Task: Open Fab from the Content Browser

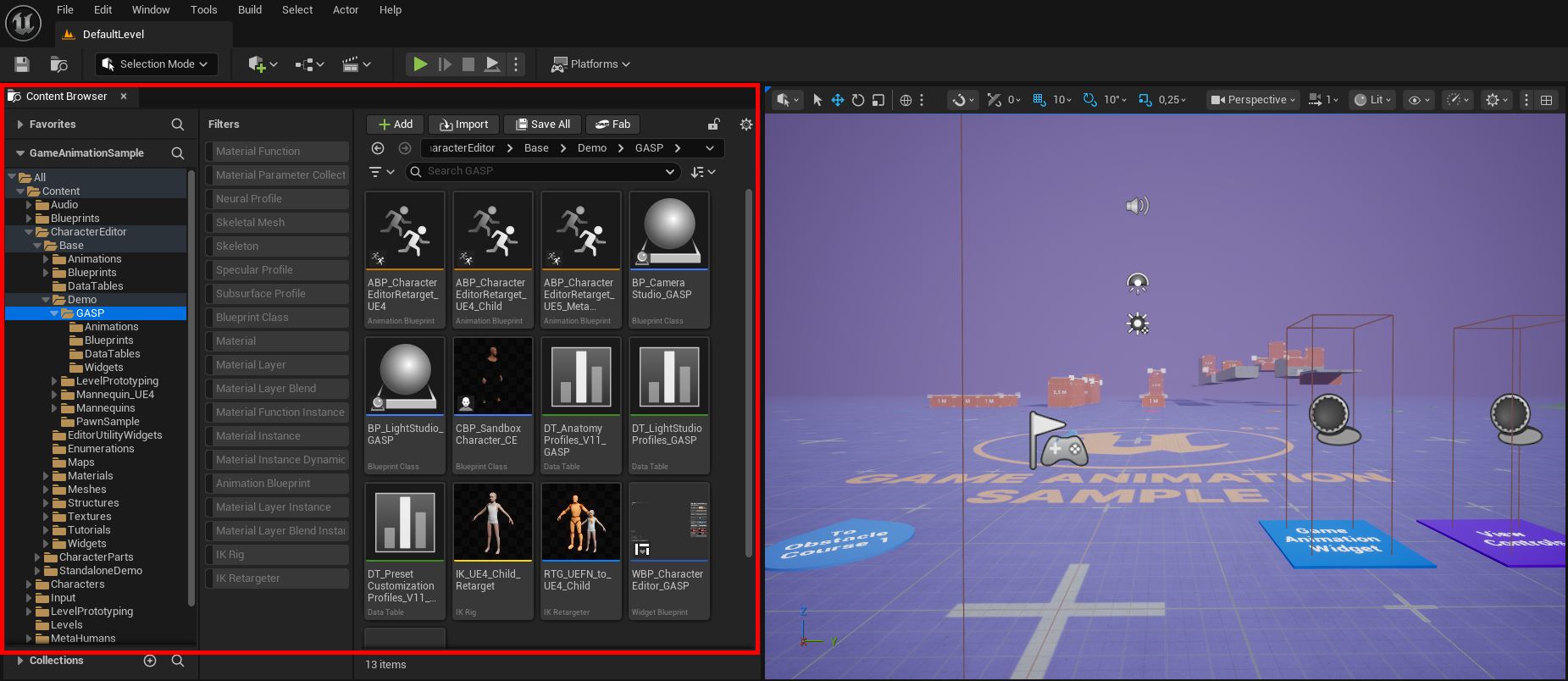Action: [x=612, y=125]
